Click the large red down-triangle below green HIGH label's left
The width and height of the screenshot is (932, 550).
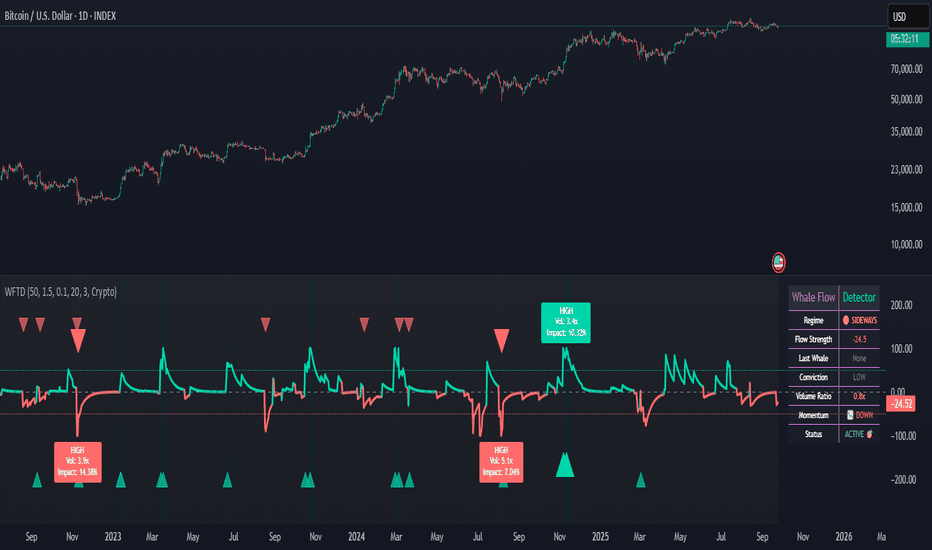click(501, 341)
